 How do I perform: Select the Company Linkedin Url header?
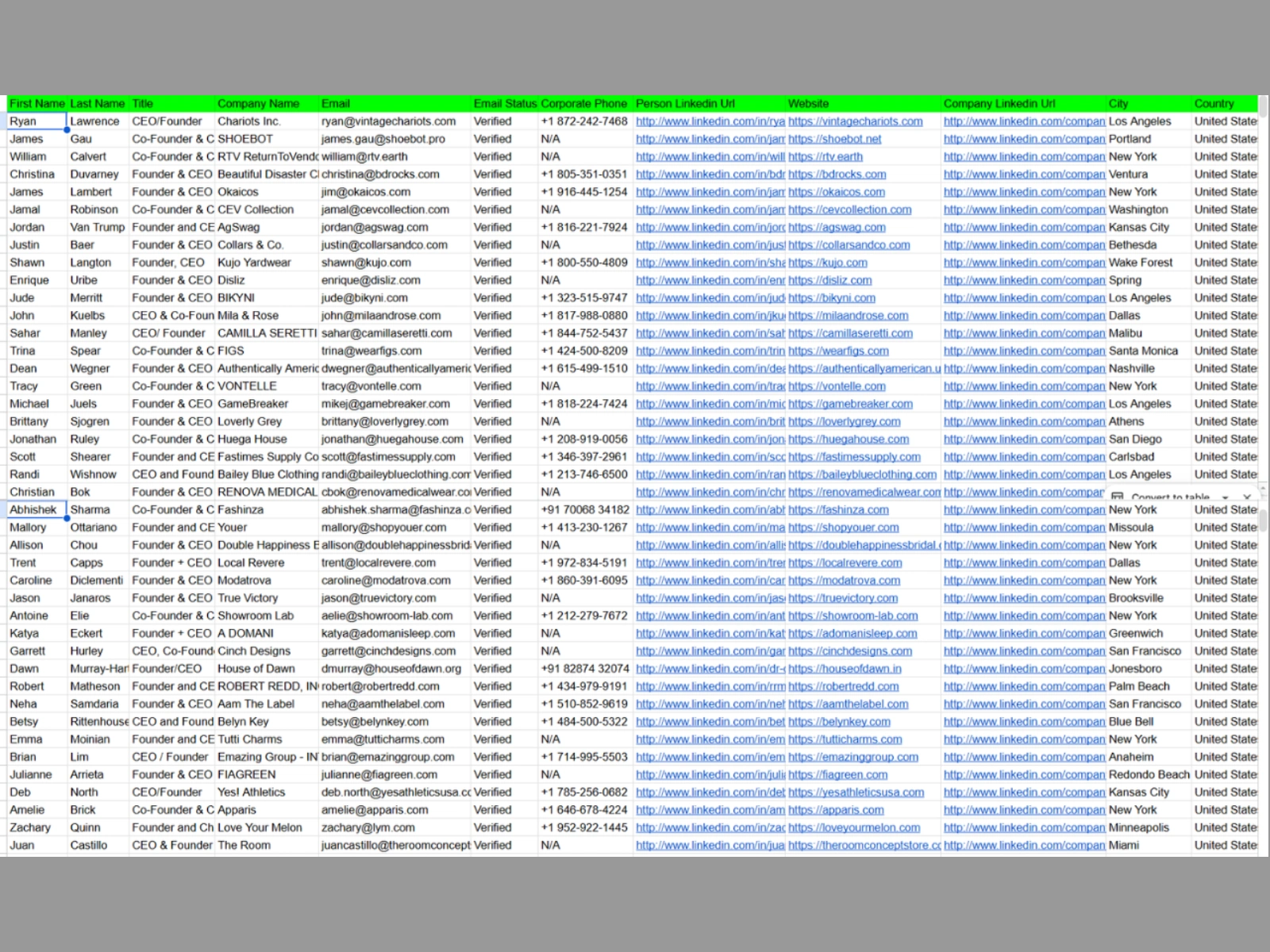(x=1024, y=104)
